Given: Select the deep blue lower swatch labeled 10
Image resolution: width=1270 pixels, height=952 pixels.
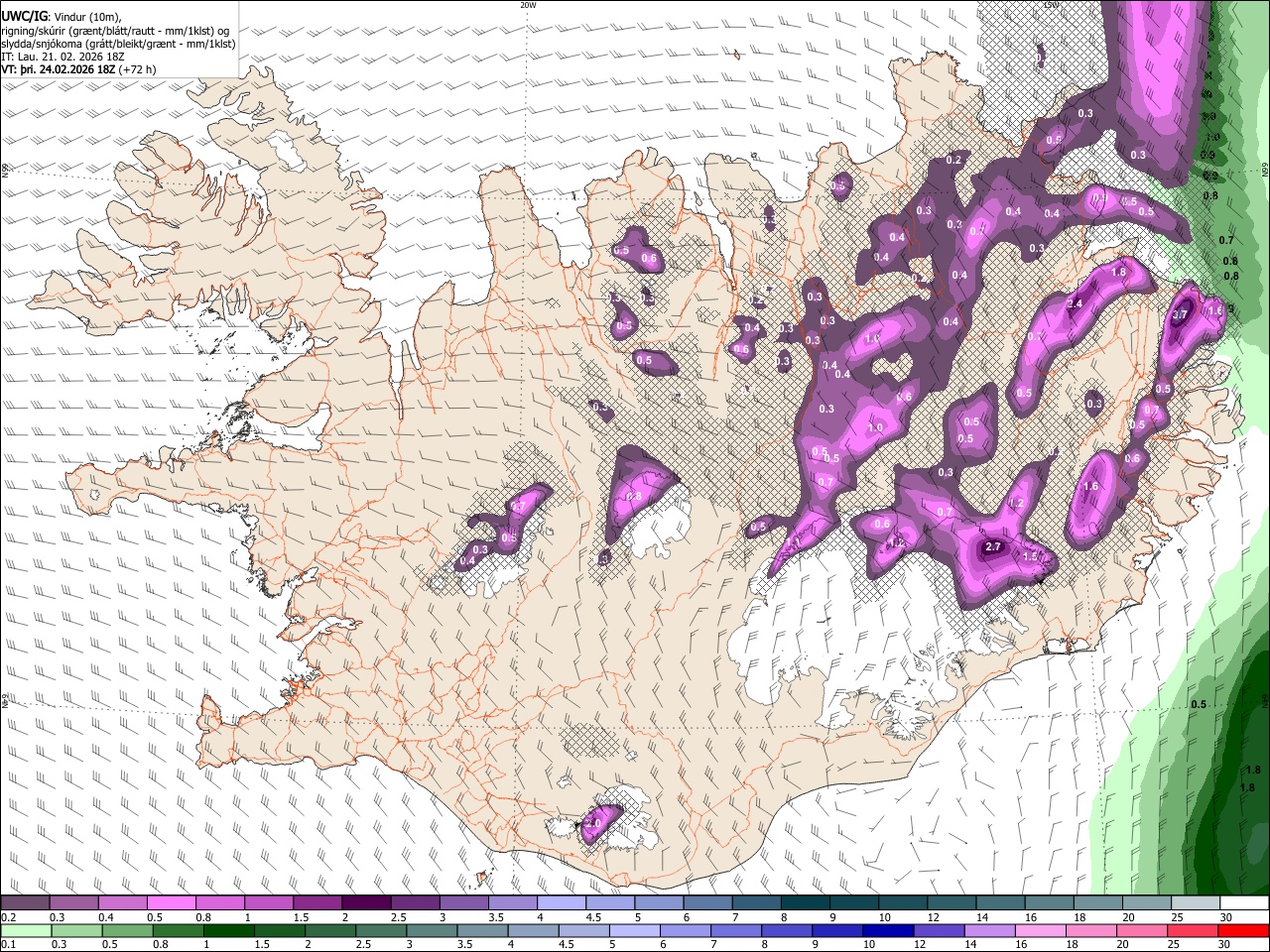Looking at the screenshot, I should pos(887,930).
